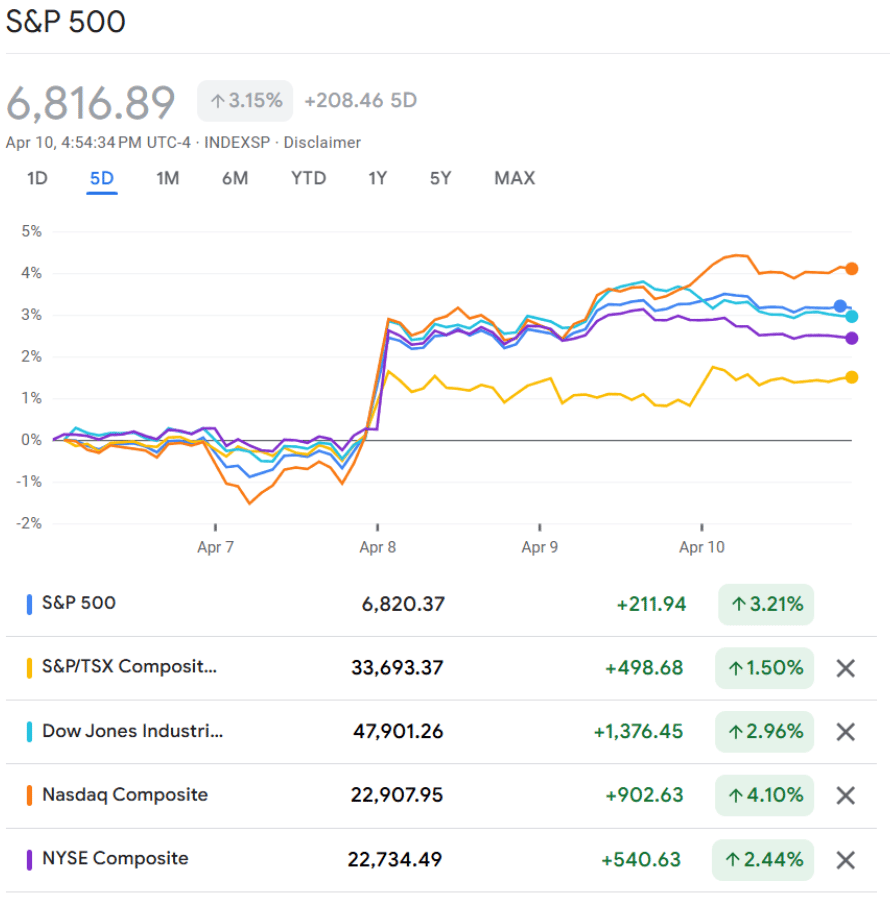Remove NYSE Composite from comparison
Viewport: 890px width, 898px height.
point(845,860)
